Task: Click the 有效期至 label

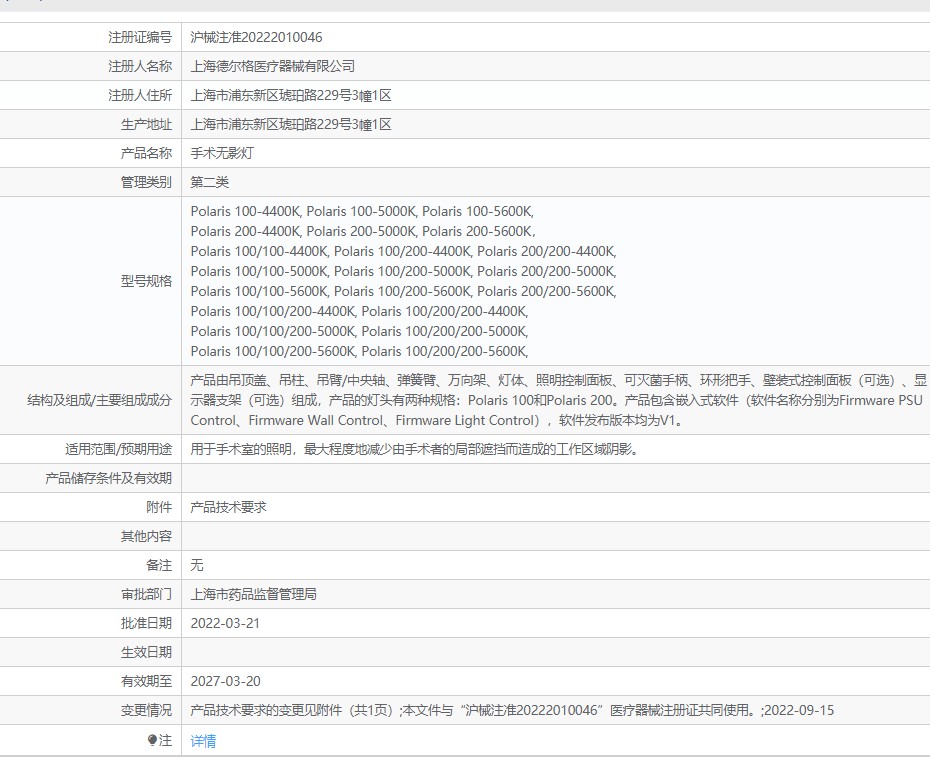Action: point(146,682)
